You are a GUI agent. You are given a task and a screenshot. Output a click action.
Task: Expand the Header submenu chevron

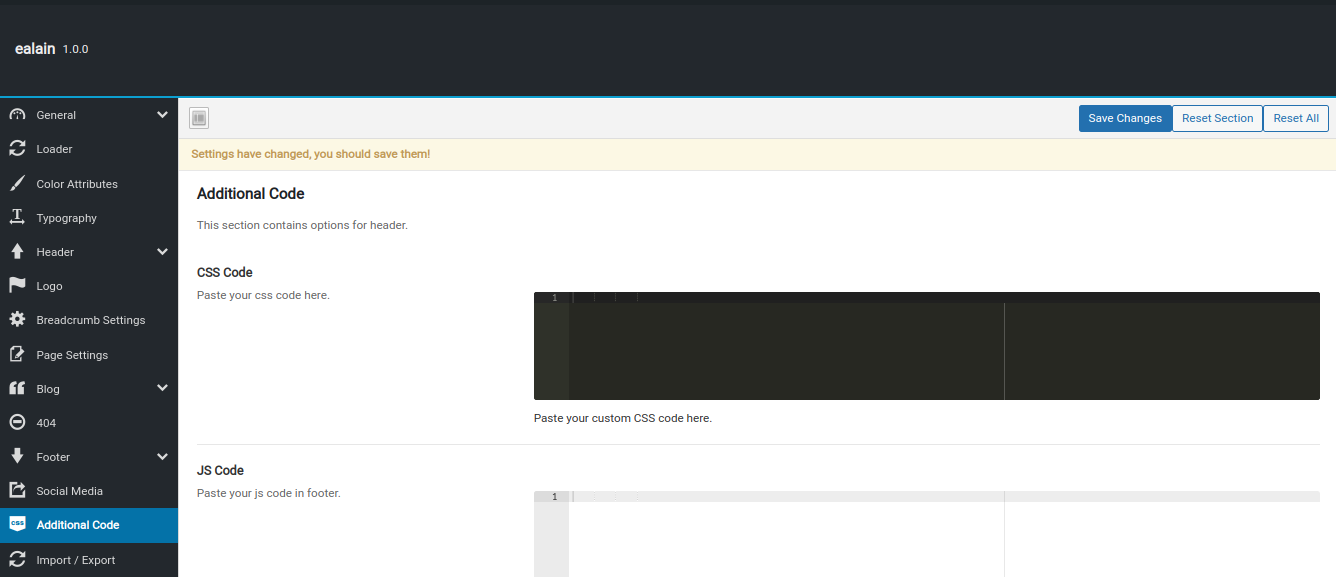[162, 252]
